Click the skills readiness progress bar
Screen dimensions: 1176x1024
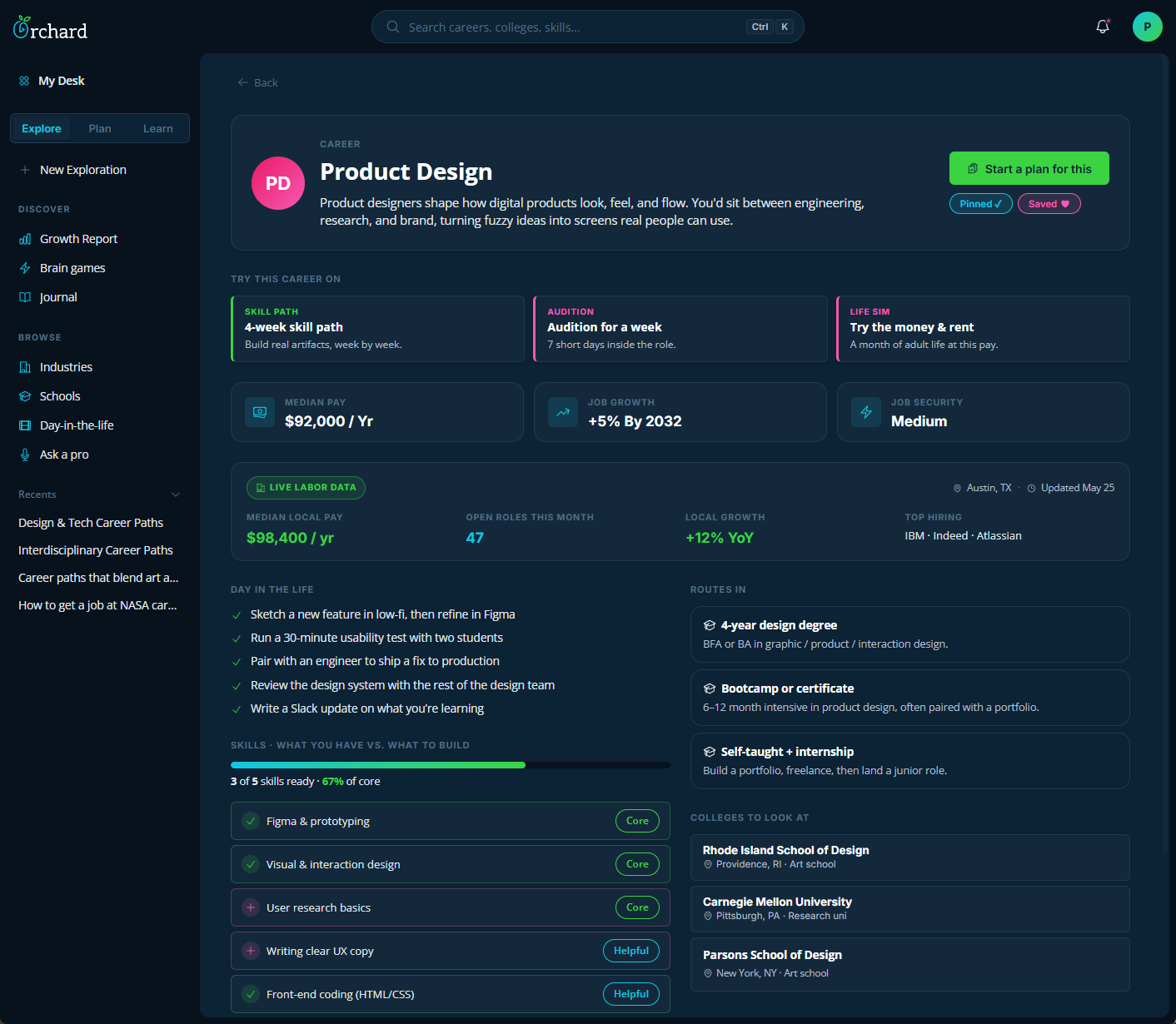(x=451, y=765)
